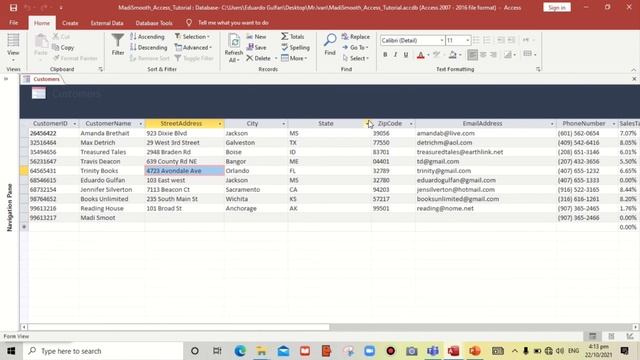This screenshot has height=360, width=640.
Task: Open CustomerID column filter dropdown arrow
Action: coord(74,124)
